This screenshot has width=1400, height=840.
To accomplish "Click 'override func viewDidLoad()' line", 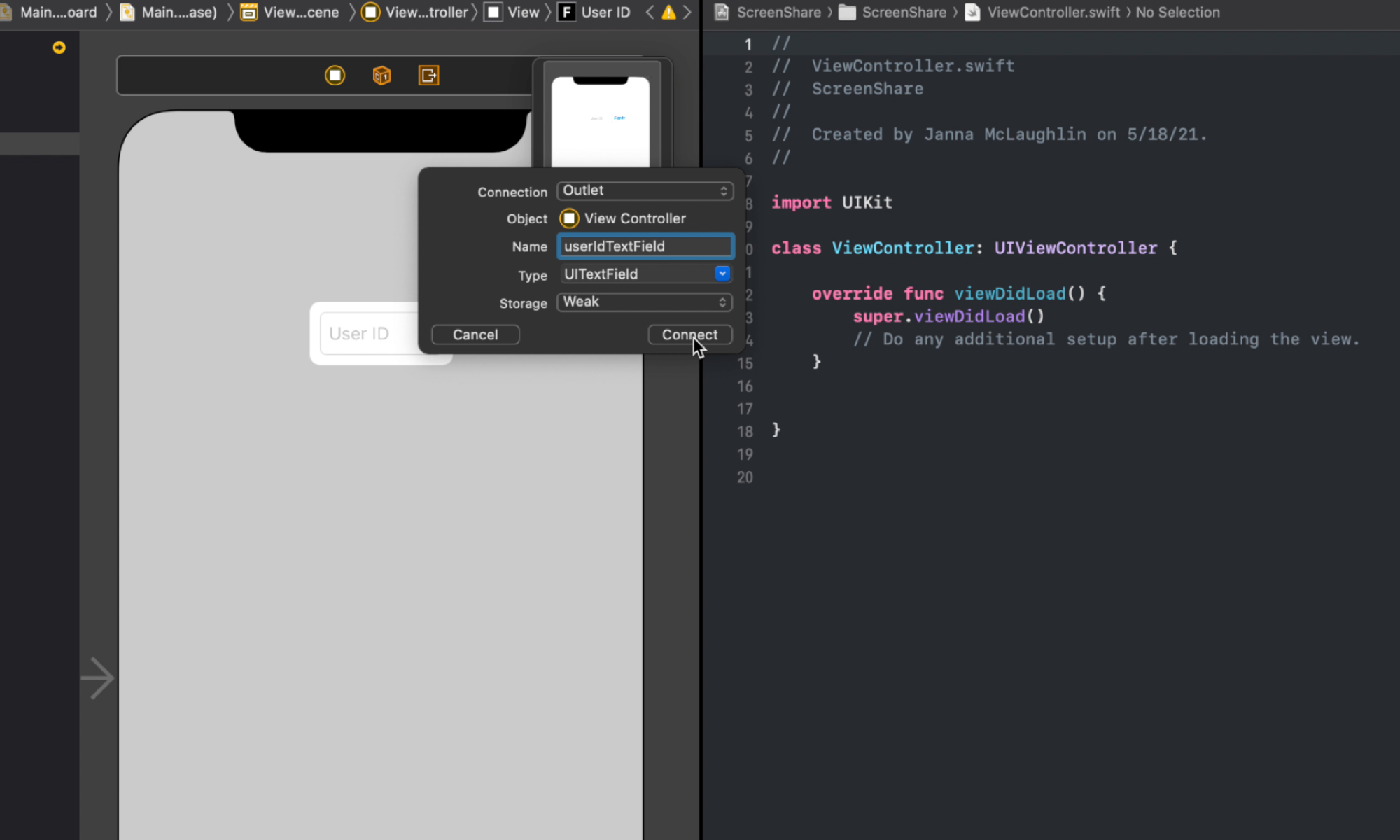I will (959, 293).
